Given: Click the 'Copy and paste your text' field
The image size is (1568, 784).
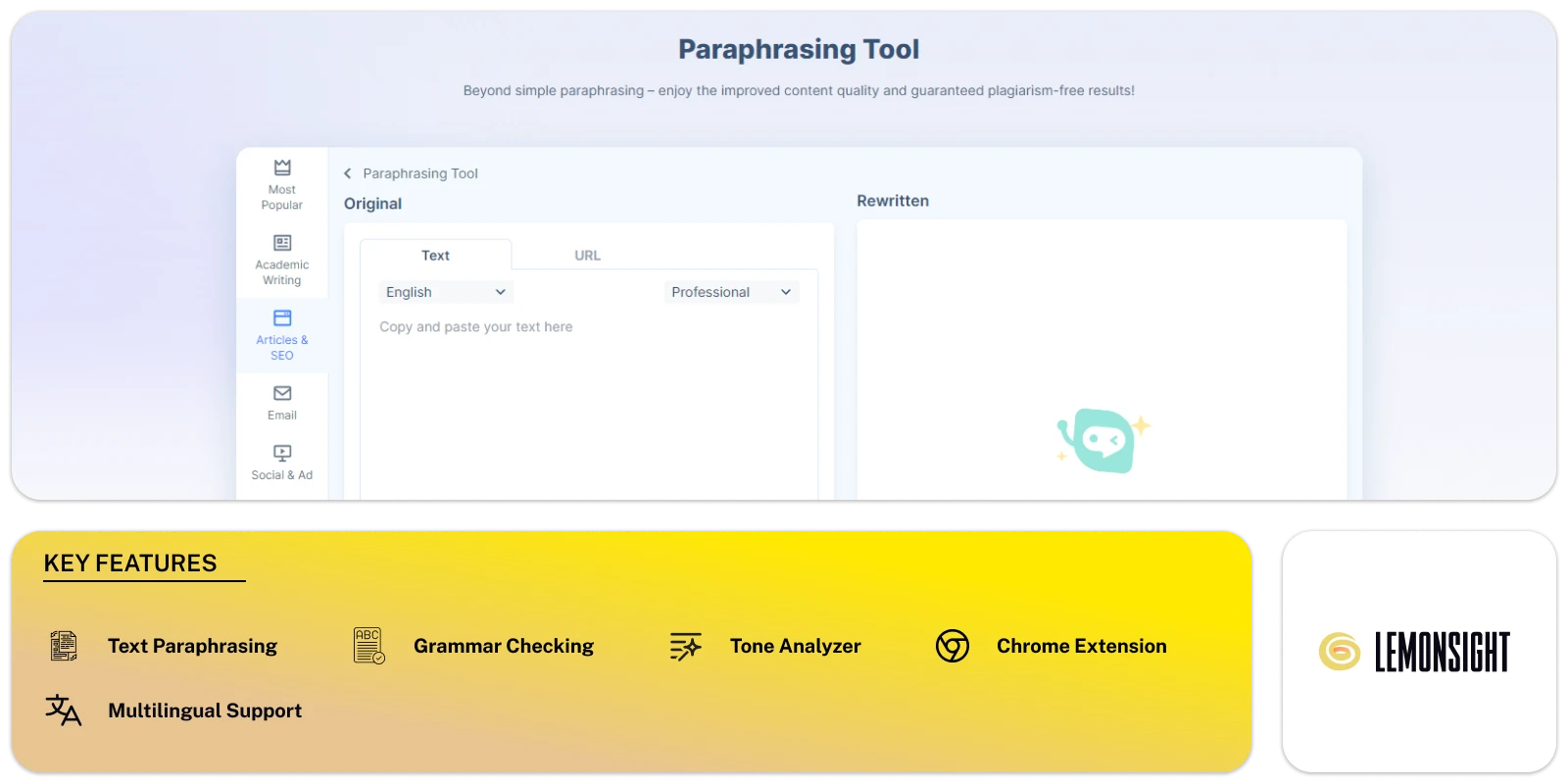Looking at the screenshot, I should pyautogui.click(x=588, y=392).
